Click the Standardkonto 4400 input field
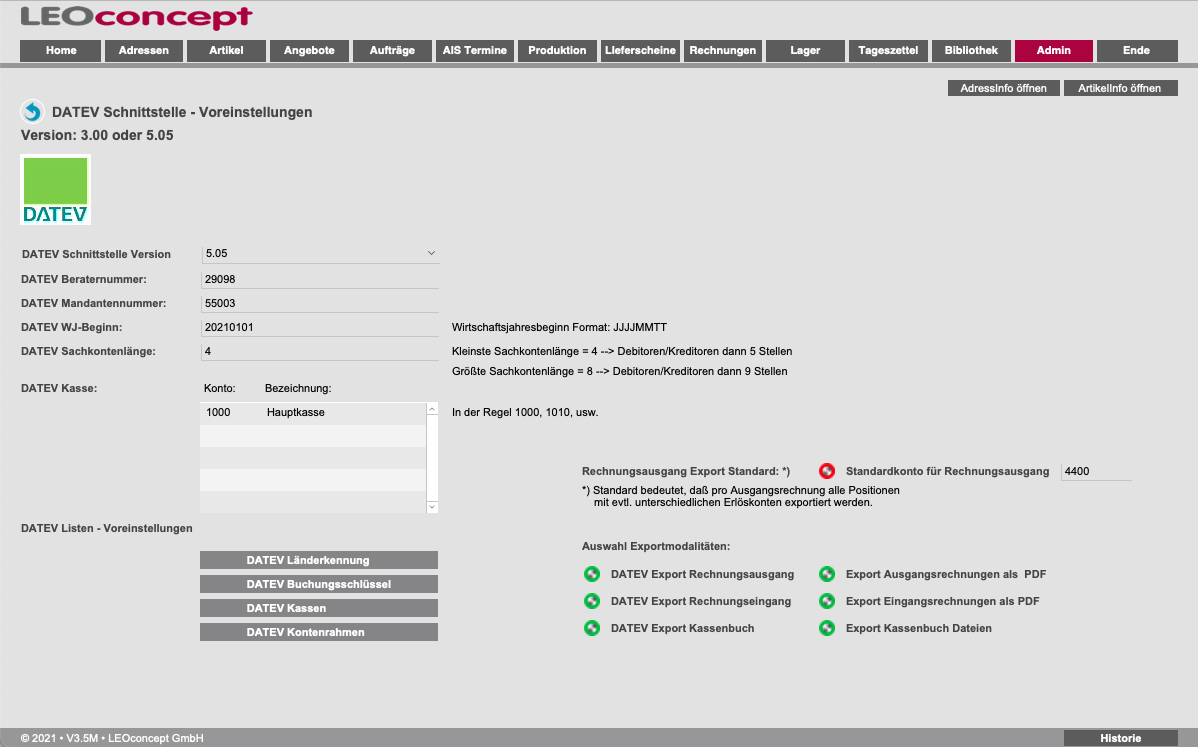This screenshot has width=1198, height=747. click(x=1096, y=471)
